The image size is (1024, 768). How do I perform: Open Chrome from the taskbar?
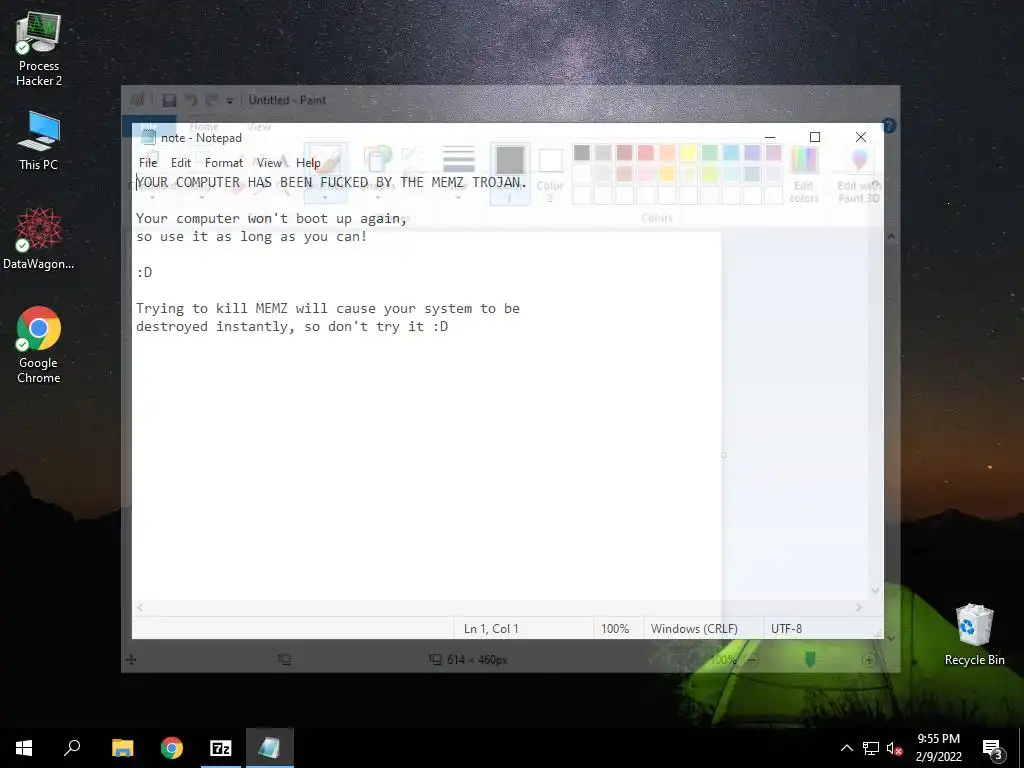tap(172, 748)
